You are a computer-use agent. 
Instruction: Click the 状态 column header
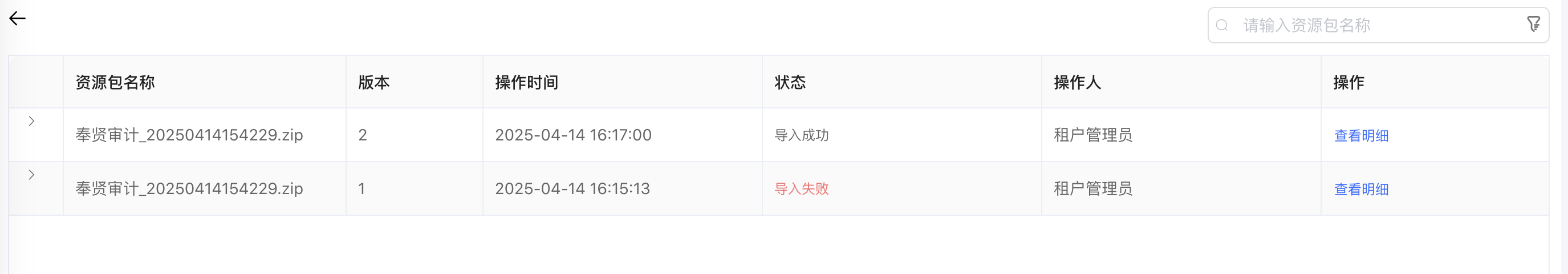click(x=790, y=82)
